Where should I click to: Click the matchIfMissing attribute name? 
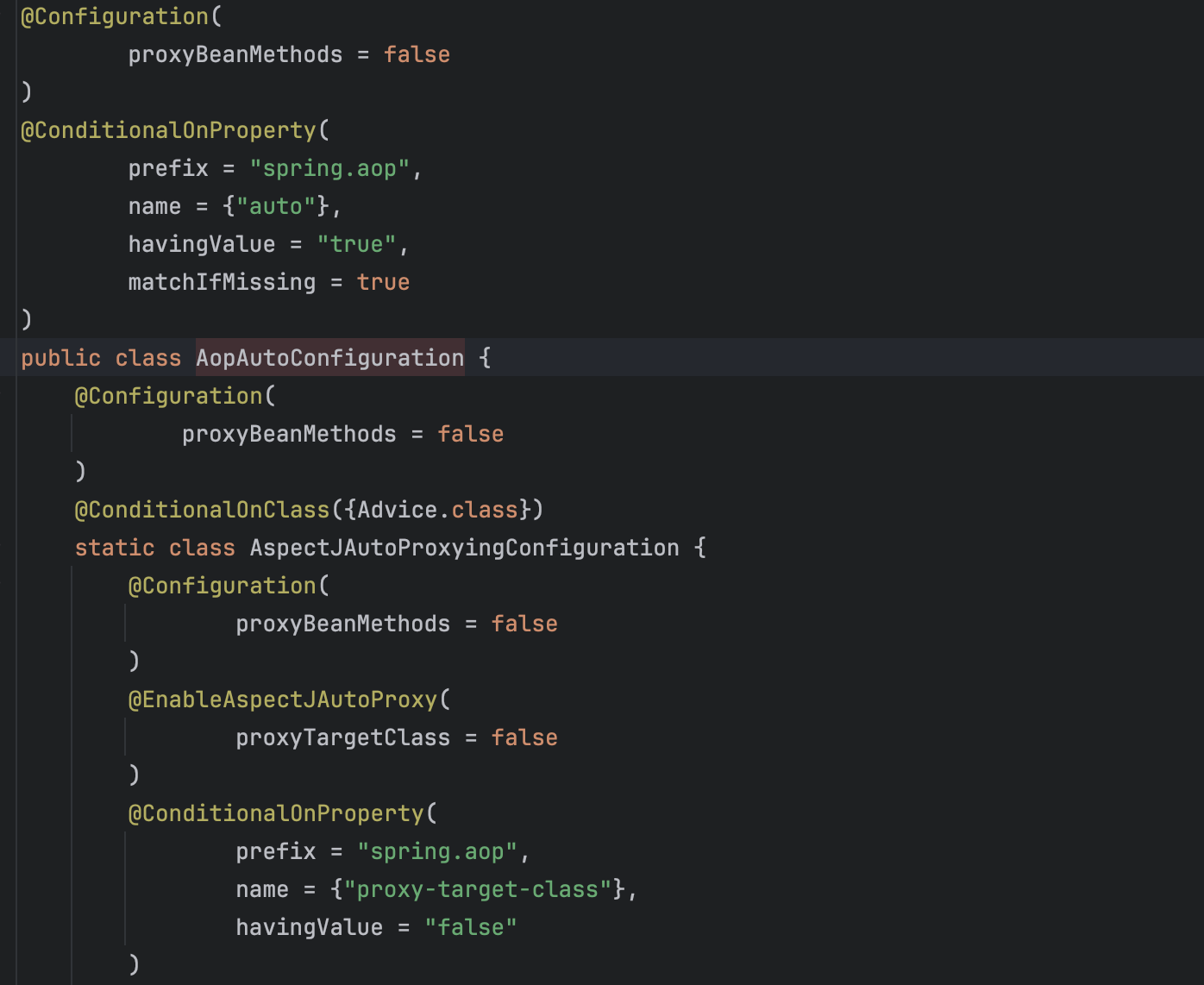(x=222, y=282)
